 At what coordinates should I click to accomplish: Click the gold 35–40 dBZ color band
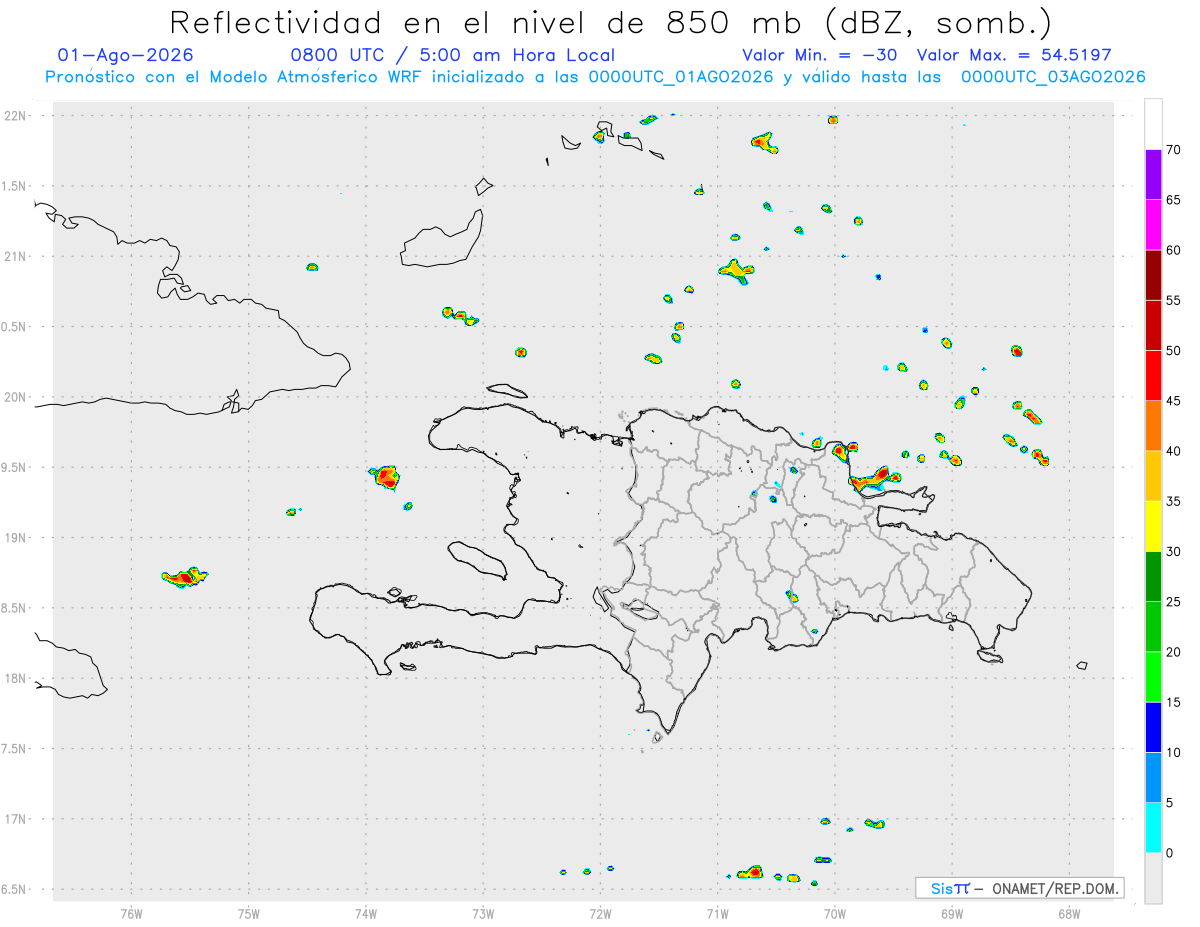tap(1153, 476)
